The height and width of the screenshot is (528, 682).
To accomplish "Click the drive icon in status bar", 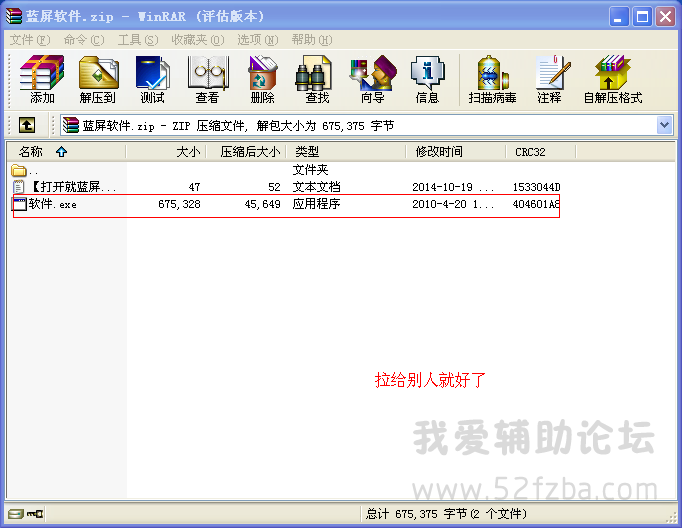I will coord(16,514).
